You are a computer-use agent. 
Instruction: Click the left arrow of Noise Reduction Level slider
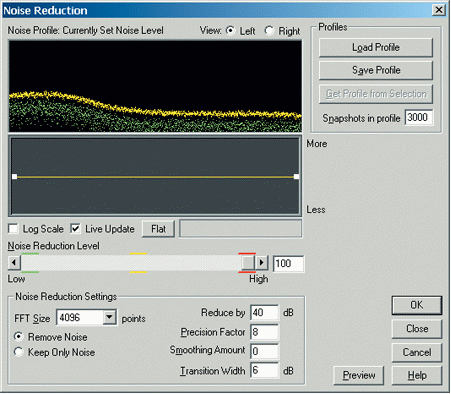[14, 263]
